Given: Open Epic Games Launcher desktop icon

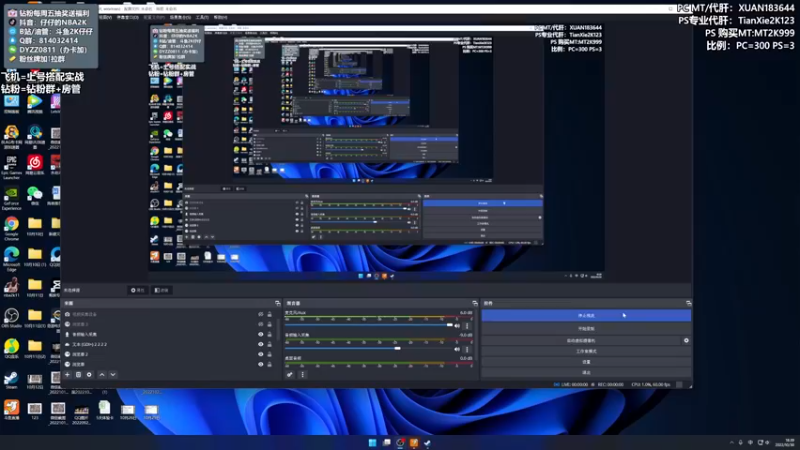Looking at the screenshot, I should click(x=11, y=167).
